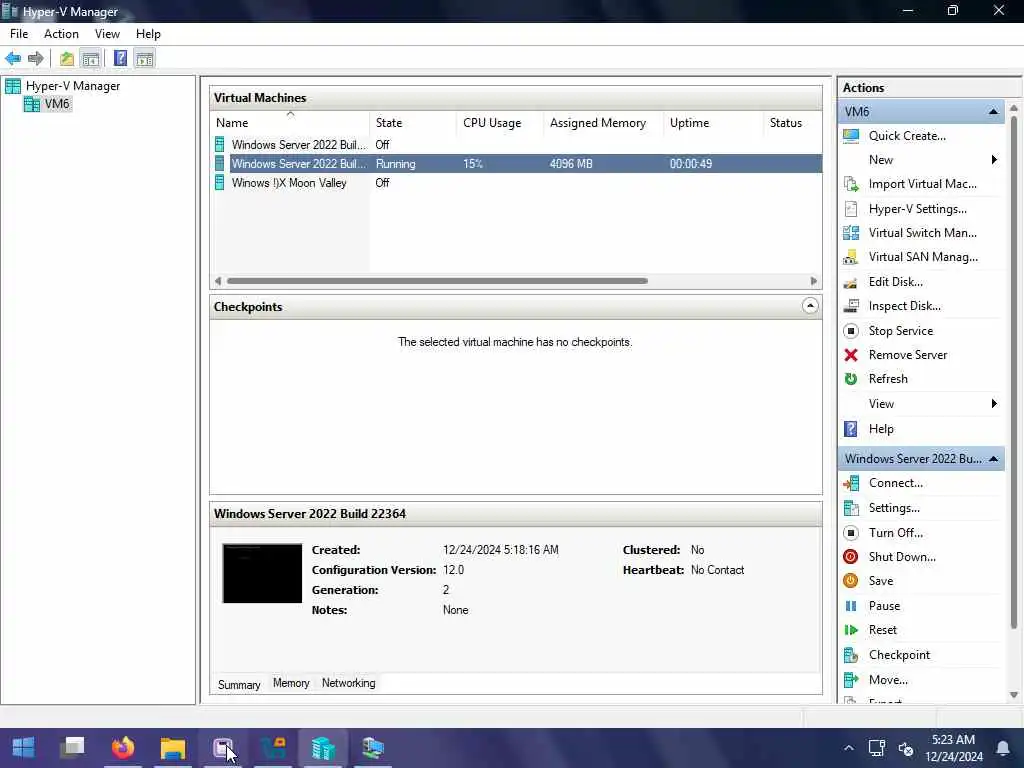This screenshot has height=768, width=1024.
Task: Click the Inspect Disk icon
Action: click(x=851, y=306)
